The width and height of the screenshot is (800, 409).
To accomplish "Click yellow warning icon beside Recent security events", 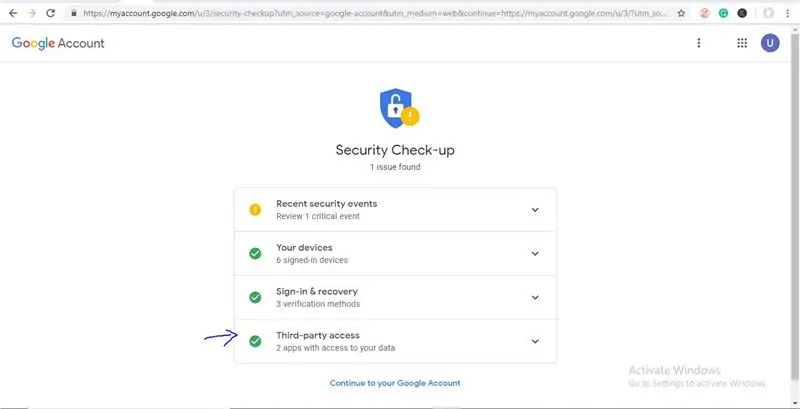I will [x=255, y=210].
